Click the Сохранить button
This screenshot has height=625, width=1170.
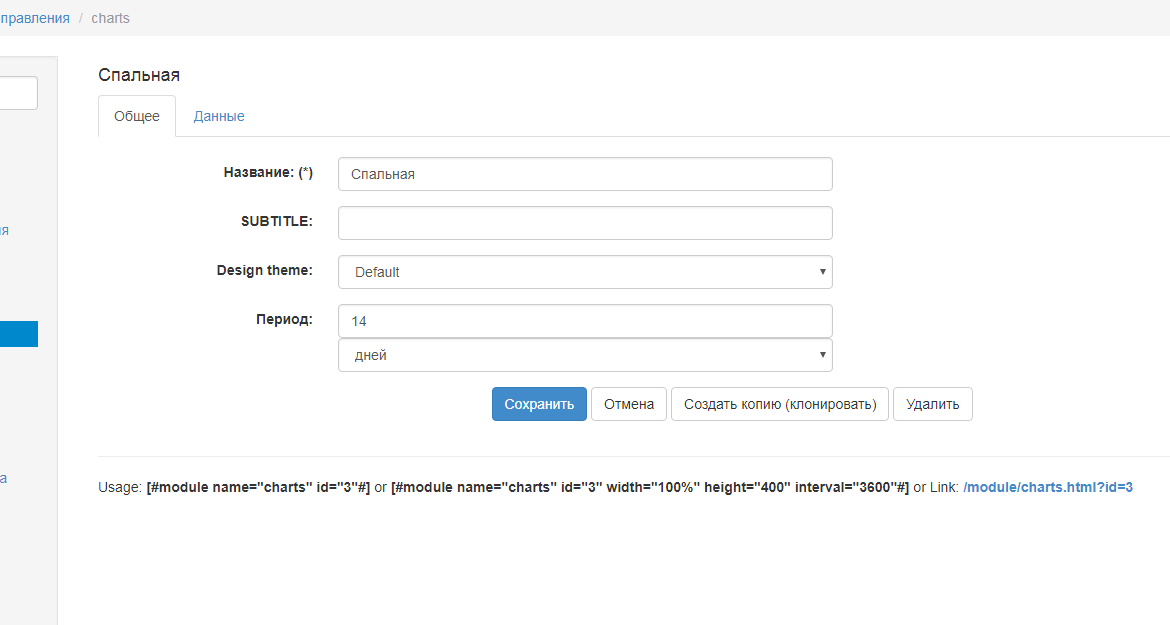click(539, 404)
